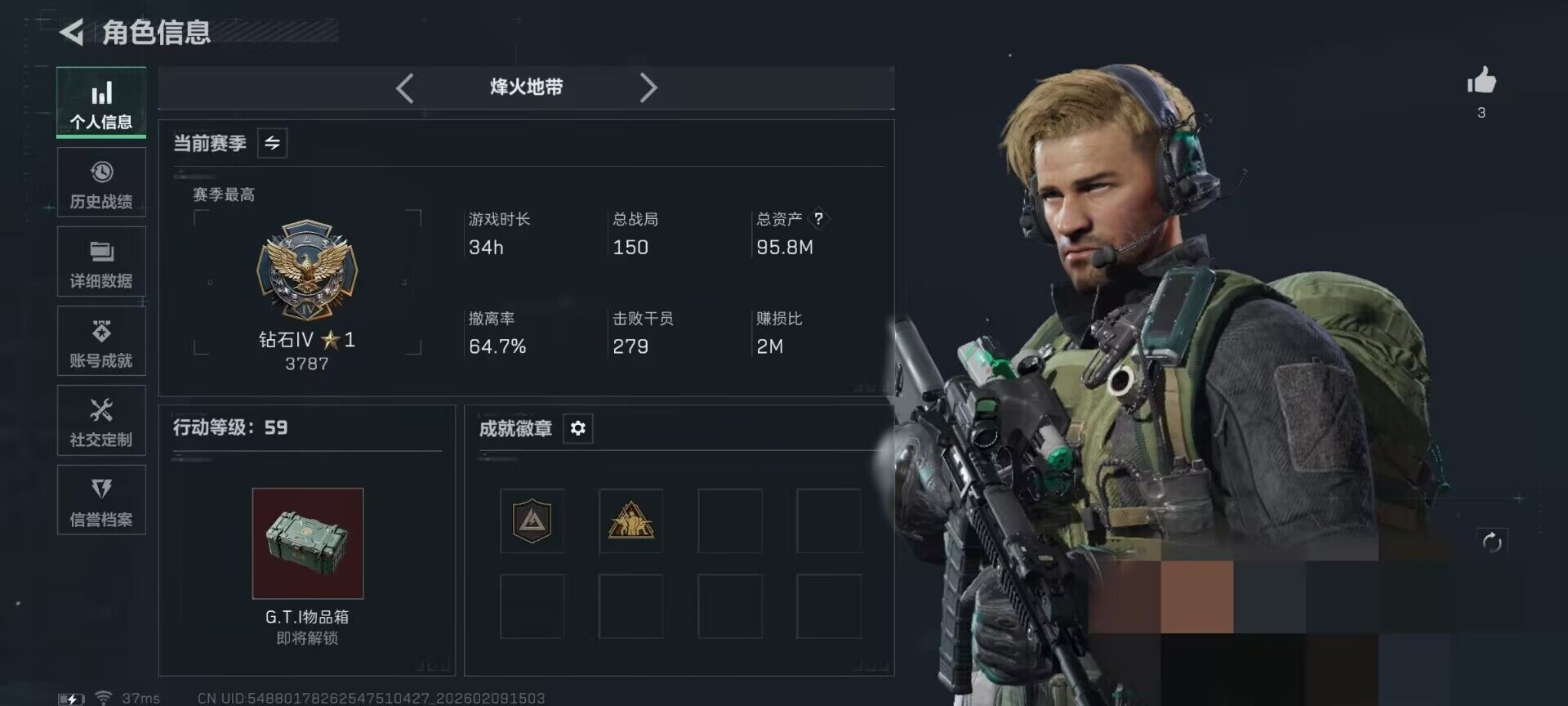The height and width of the screenshot is (706, 1568).
Task: Open 成就徽章 settings gear
Action: tap(578, 428)
